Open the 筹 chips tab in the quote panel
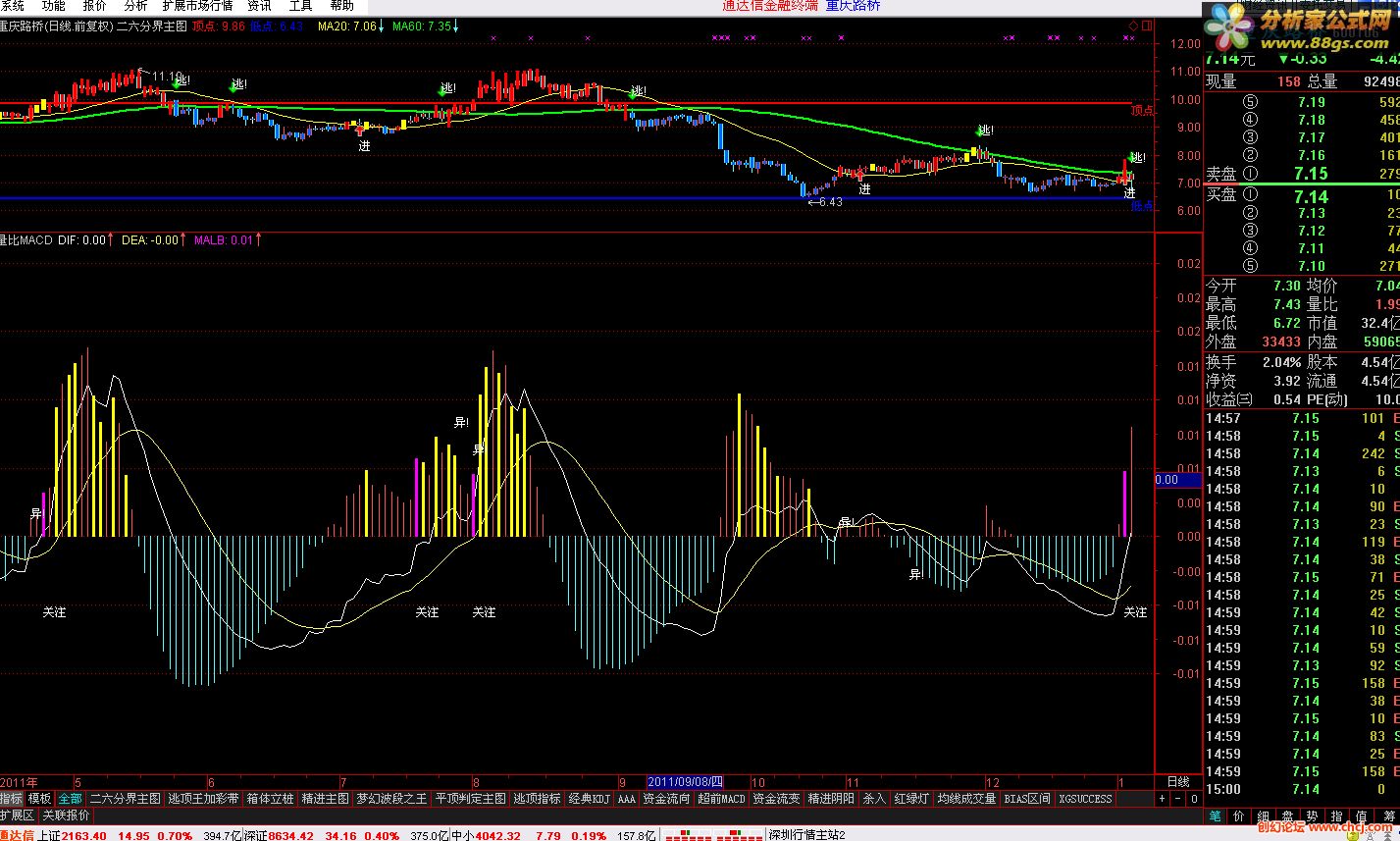 click(1387, 816)
